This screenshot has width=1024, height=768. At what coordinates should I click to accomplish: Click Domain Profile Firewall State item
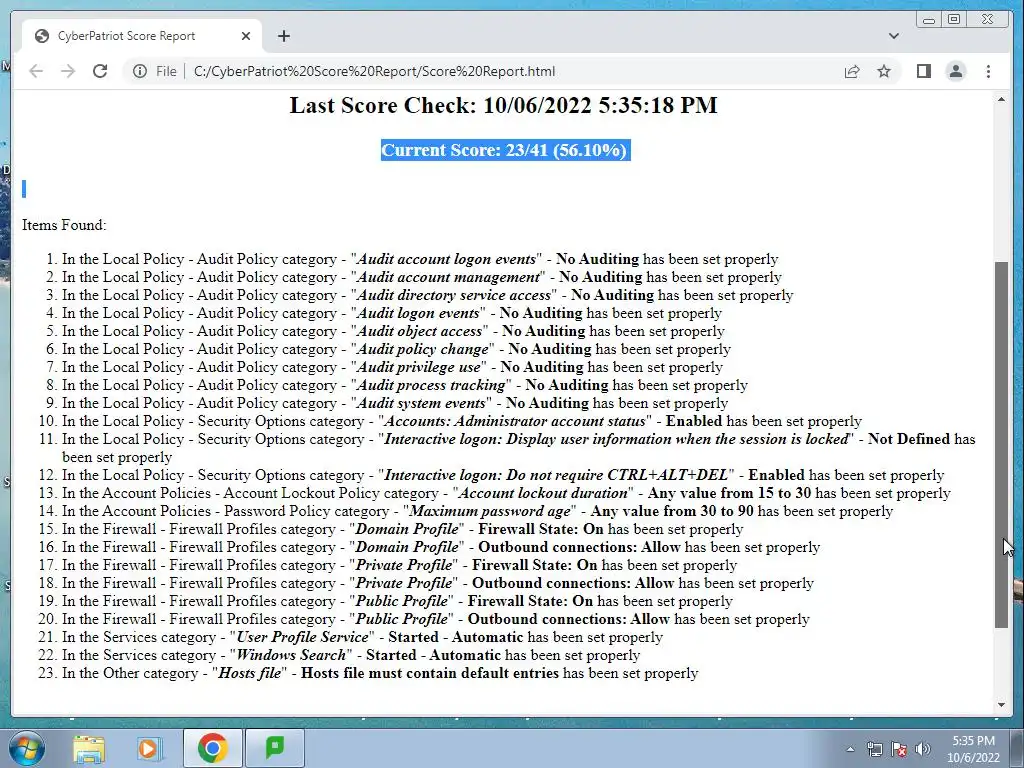point(402,529)
